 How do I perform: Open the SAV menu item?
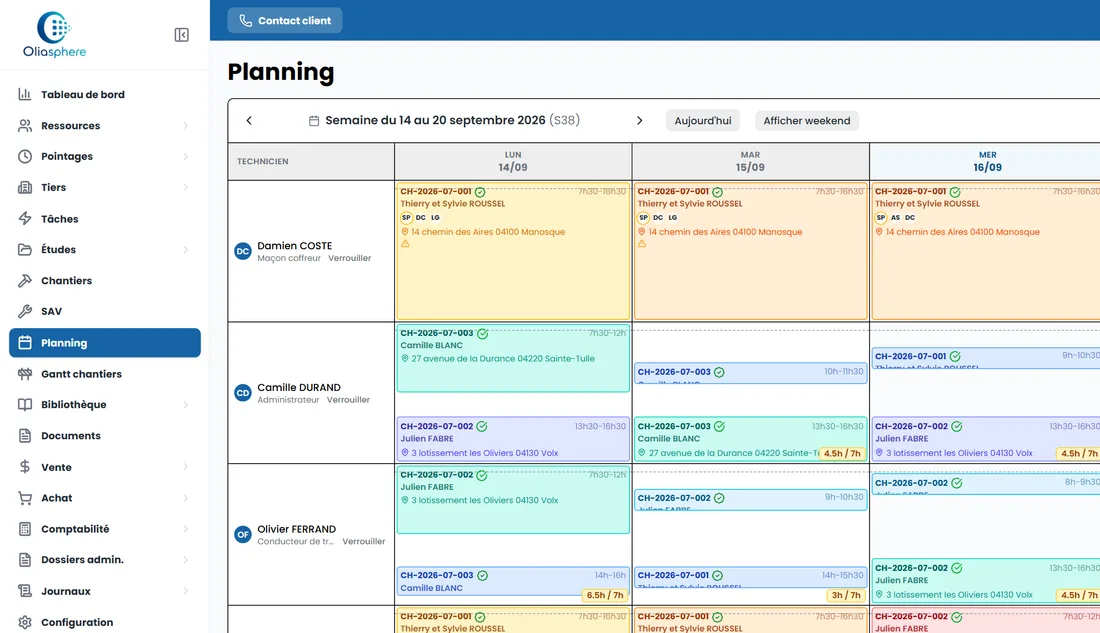click(105, 311)
